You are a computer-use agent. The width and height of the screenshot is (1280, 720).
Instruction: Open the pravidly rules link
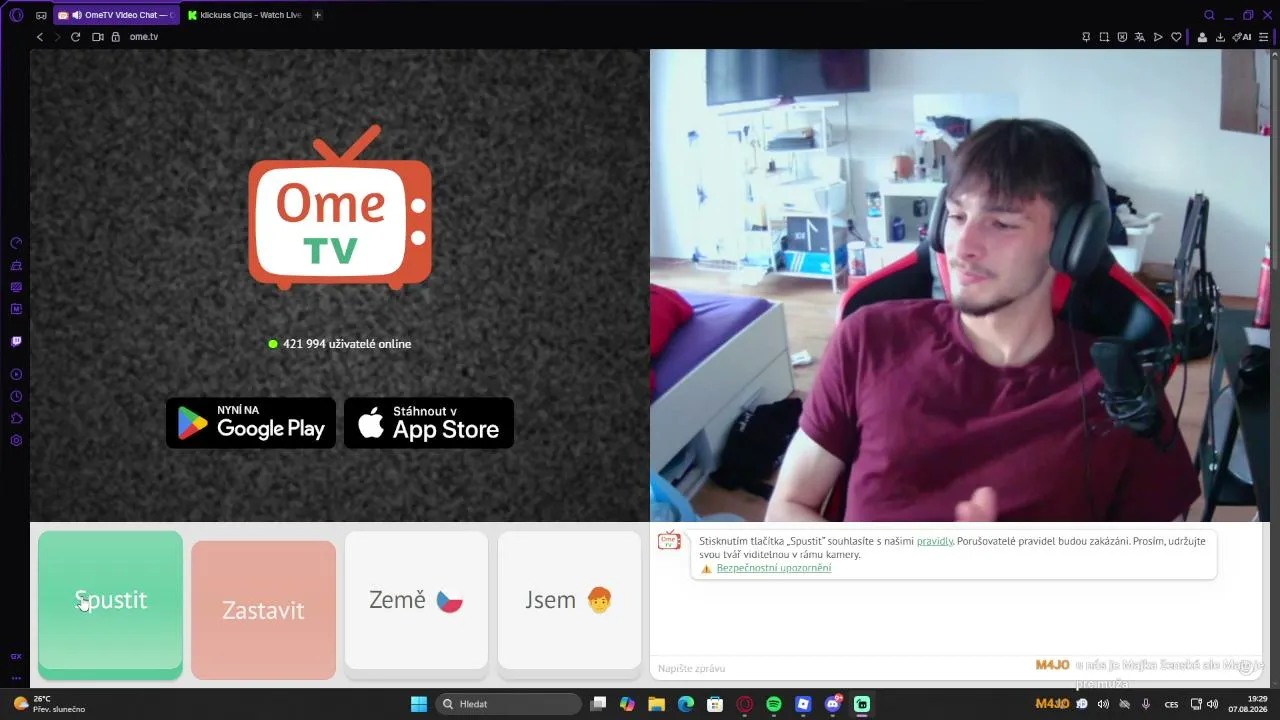pyautogui.click(x=935, y=541)
